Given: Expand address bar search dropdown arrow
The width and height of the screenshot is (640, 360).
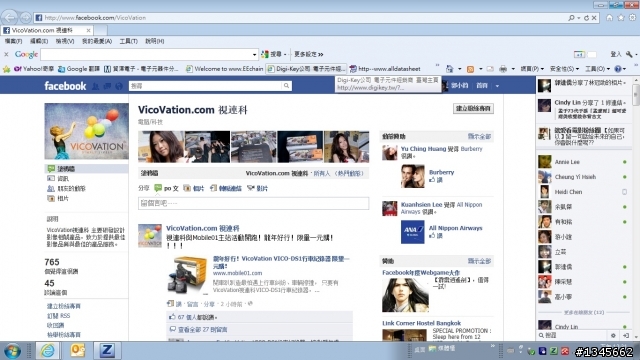Looking at the screenshot, I should click(578, 18).
